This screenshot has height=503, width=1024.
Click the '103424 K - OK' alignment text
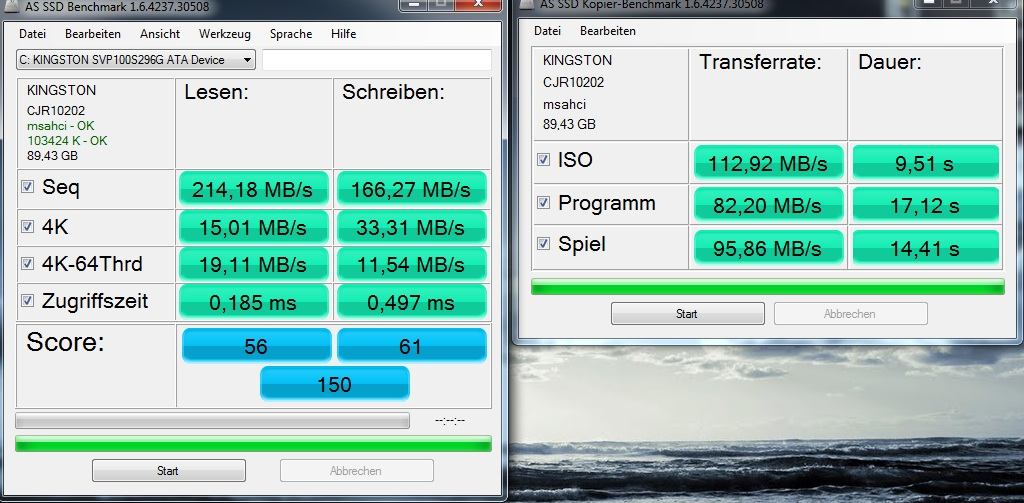pos(67,140)
